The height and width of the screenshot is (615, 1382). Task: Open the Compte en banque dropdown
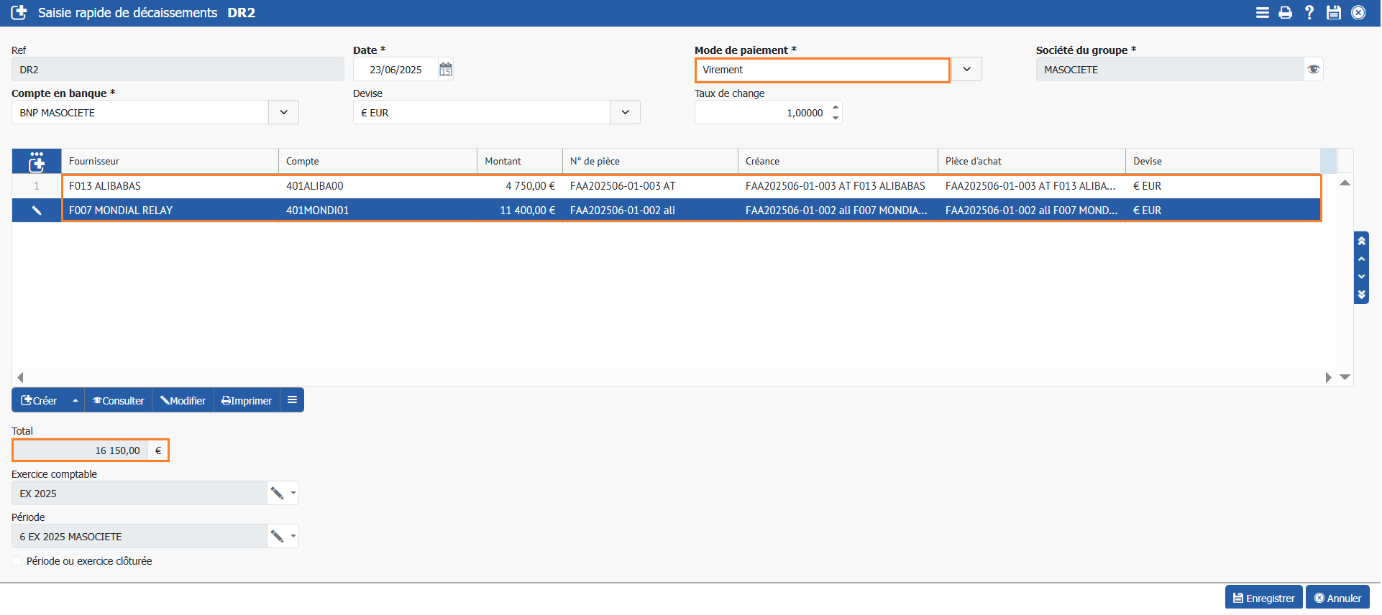283,113
